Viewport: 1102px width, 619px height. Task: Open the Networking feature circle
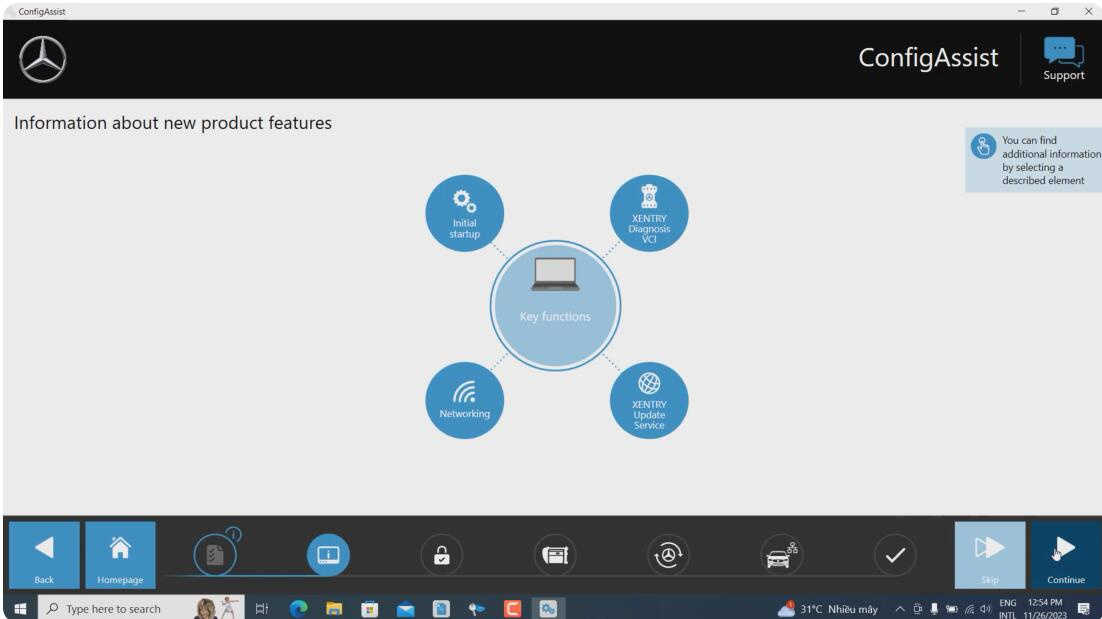coord(464,400)
